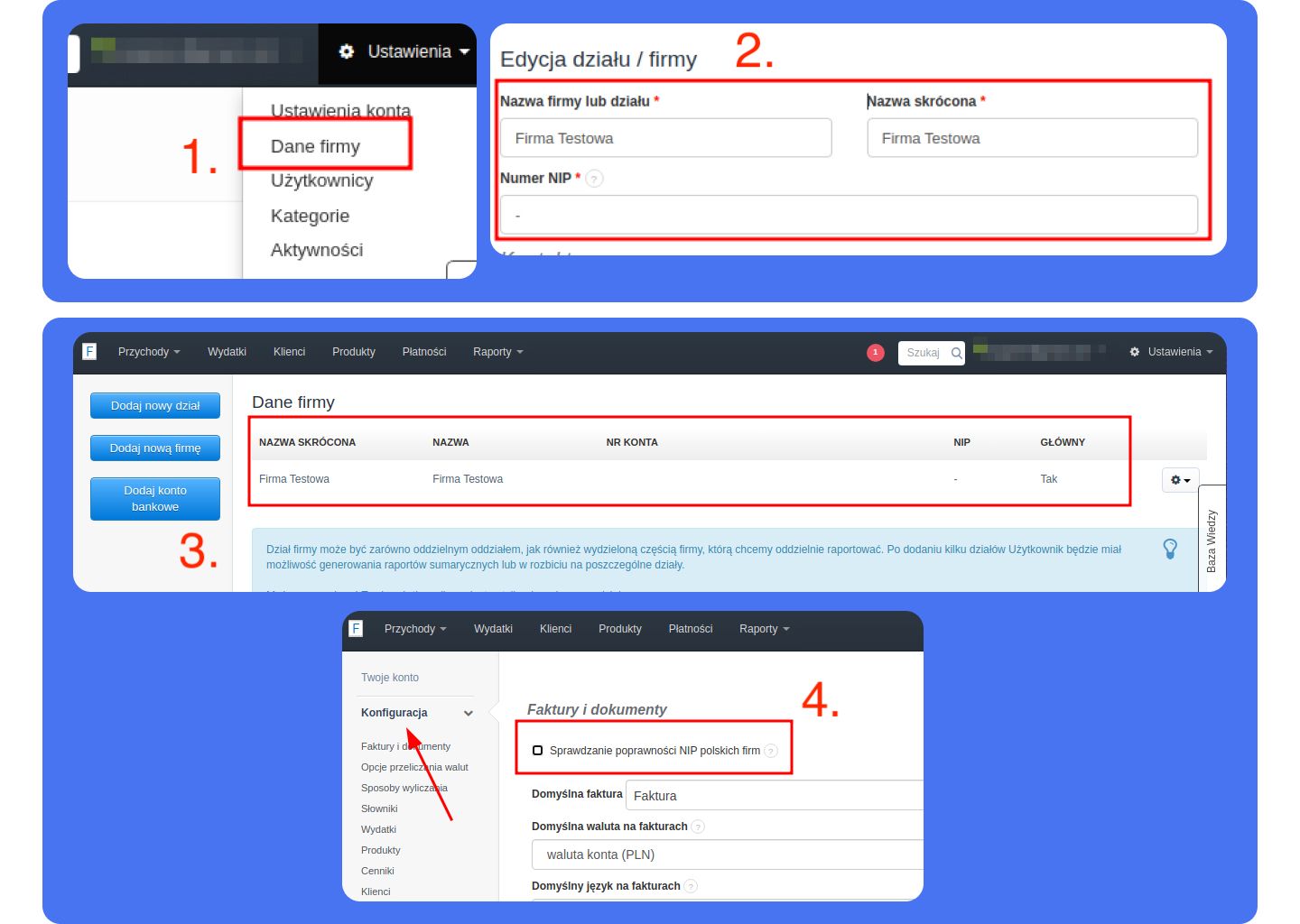Click the GŁÓWNY column header

[x=1063, y=442]
